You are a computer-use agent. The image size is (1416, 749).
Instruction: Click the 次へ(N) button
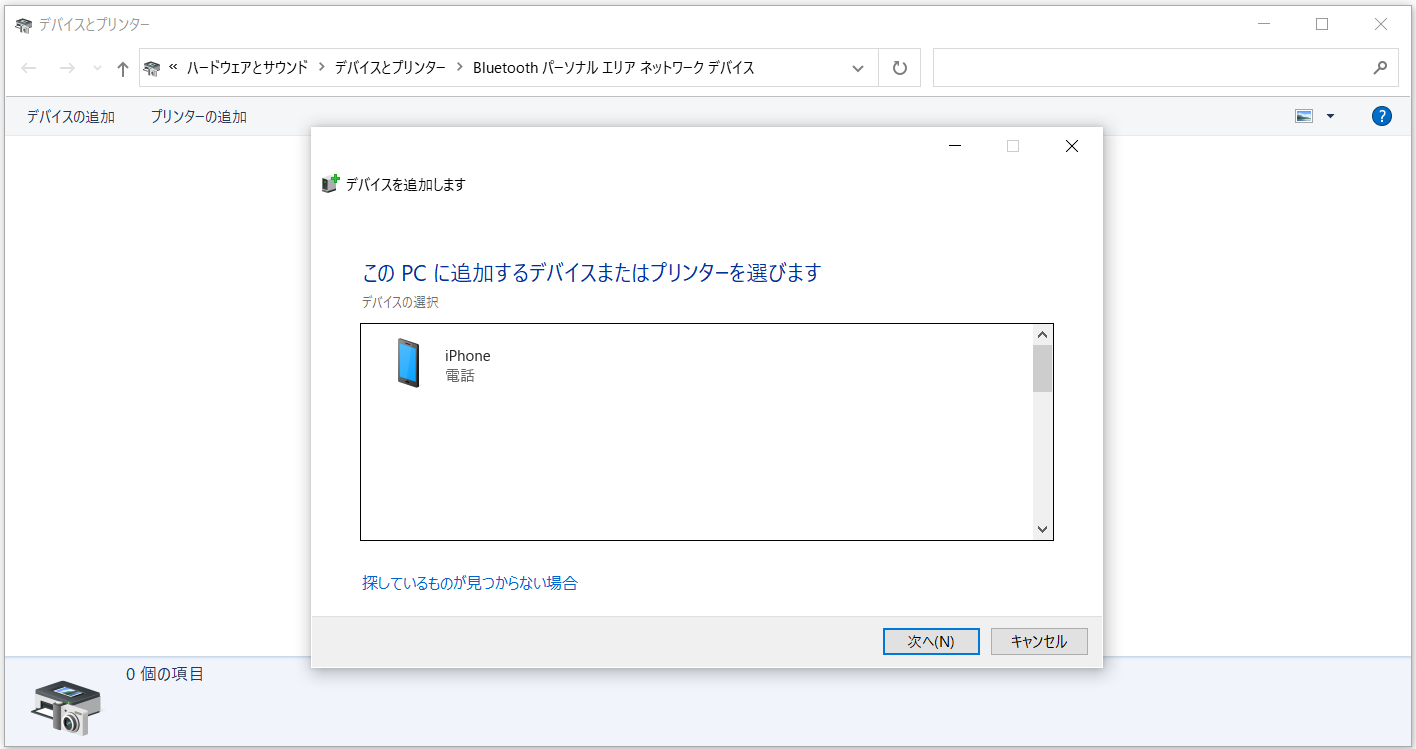931,641
